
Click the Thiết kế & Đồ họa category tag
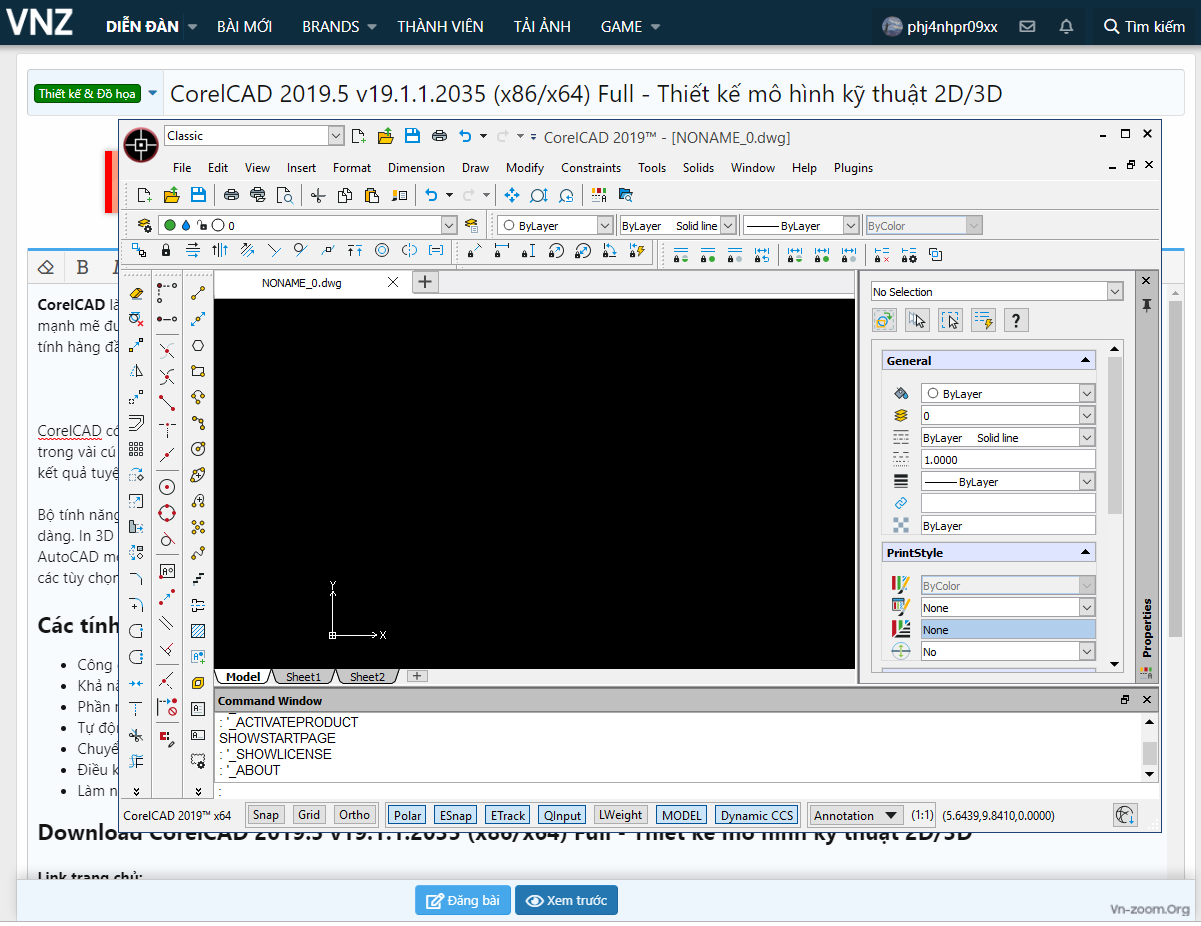point(87,94)
